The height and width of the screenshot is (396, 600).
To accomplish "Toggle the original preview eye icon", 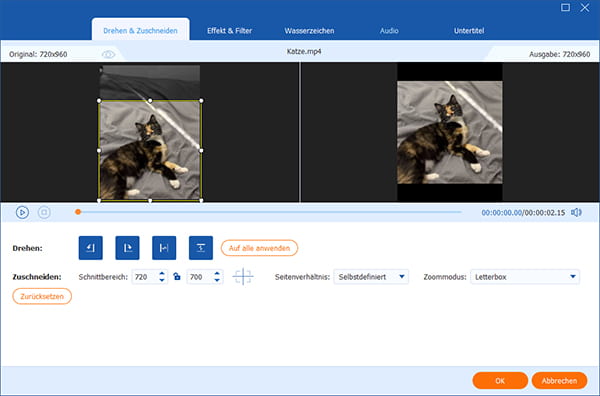I will point(108,54).
